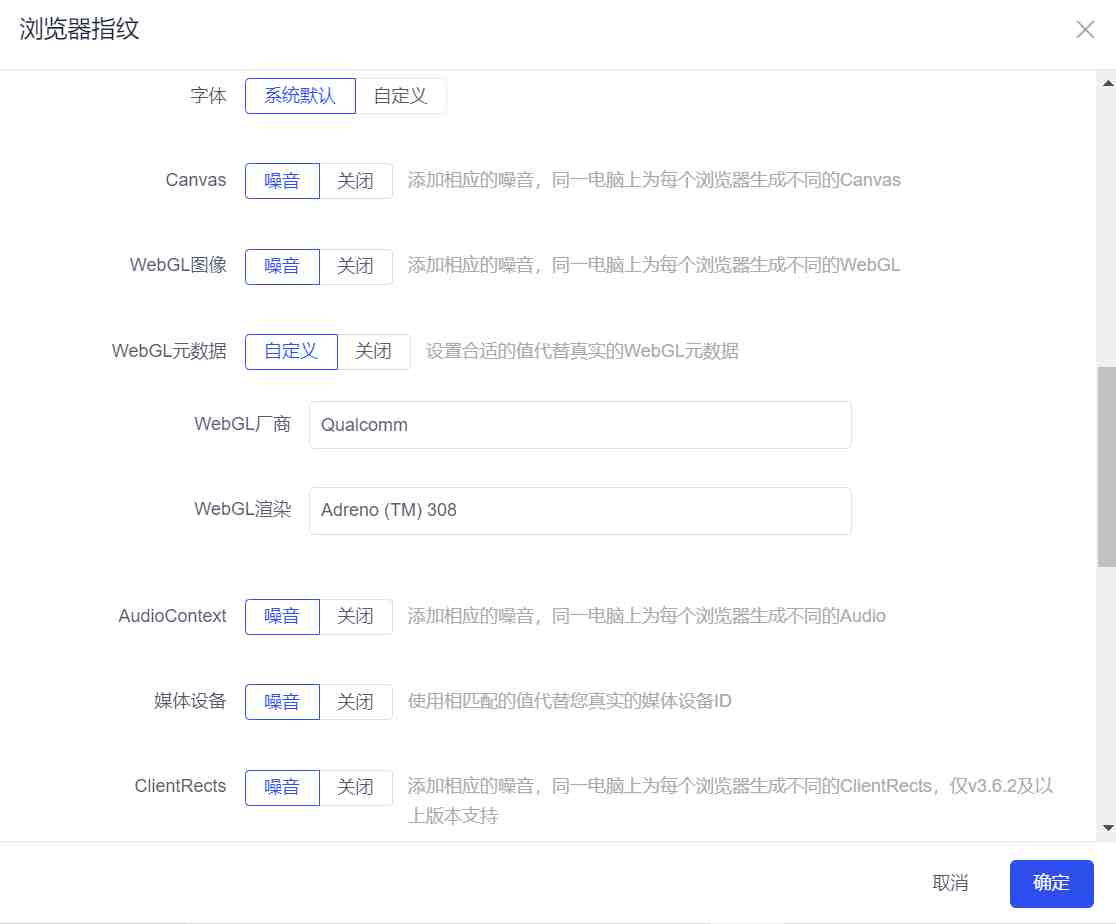The image size is (1116, 924).
Task: Set 媒体设备 to 关闭
Action: click(355, 702)
